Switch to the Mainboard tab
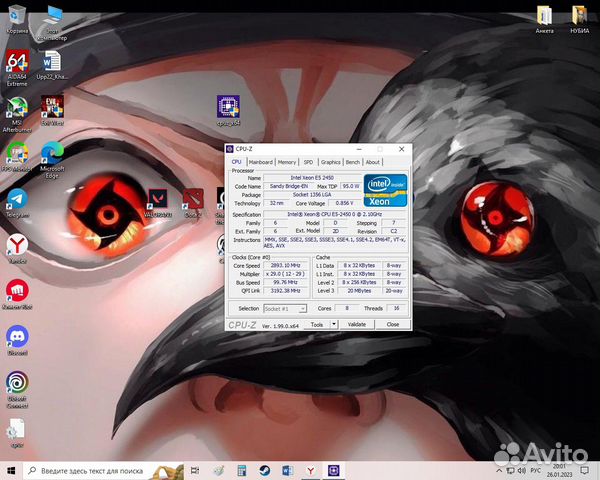600x480 pixels. coord(260,162)
